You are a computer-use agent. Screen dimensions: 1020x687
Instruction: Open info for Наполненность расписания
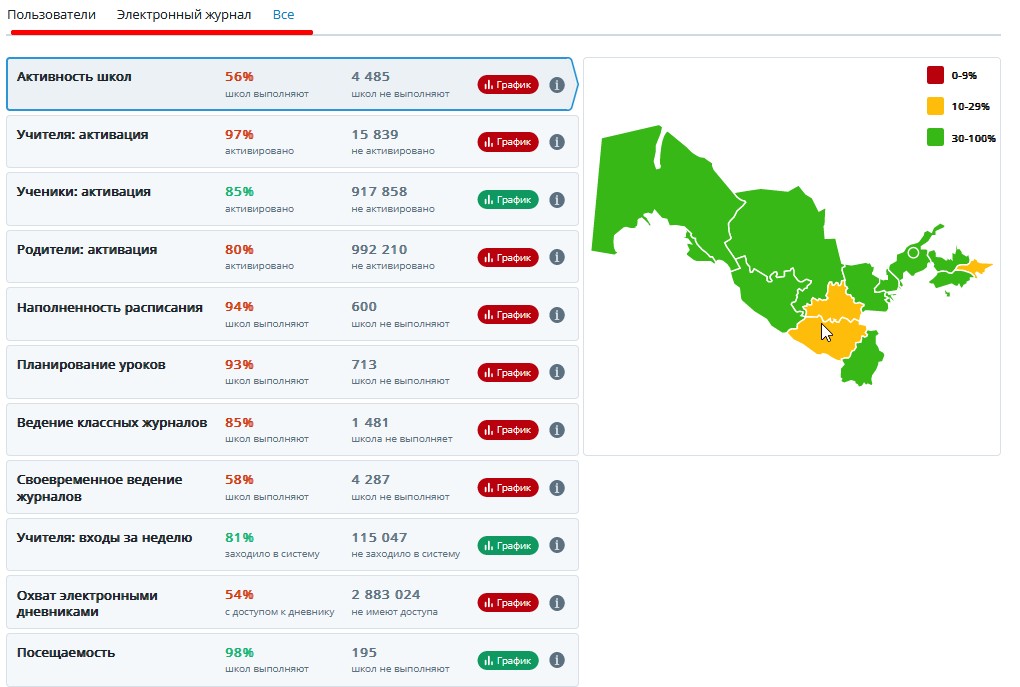point(558,315)
